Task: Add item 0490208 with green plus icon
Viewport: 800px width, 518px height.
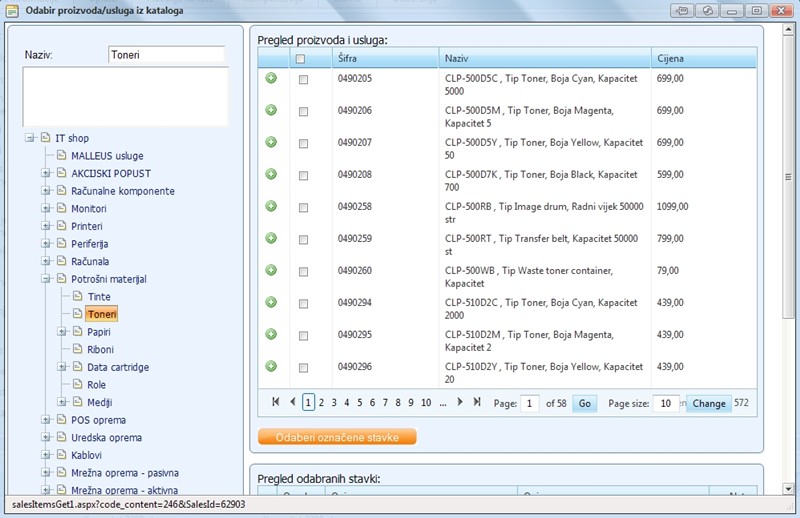Action: [271, 174]
